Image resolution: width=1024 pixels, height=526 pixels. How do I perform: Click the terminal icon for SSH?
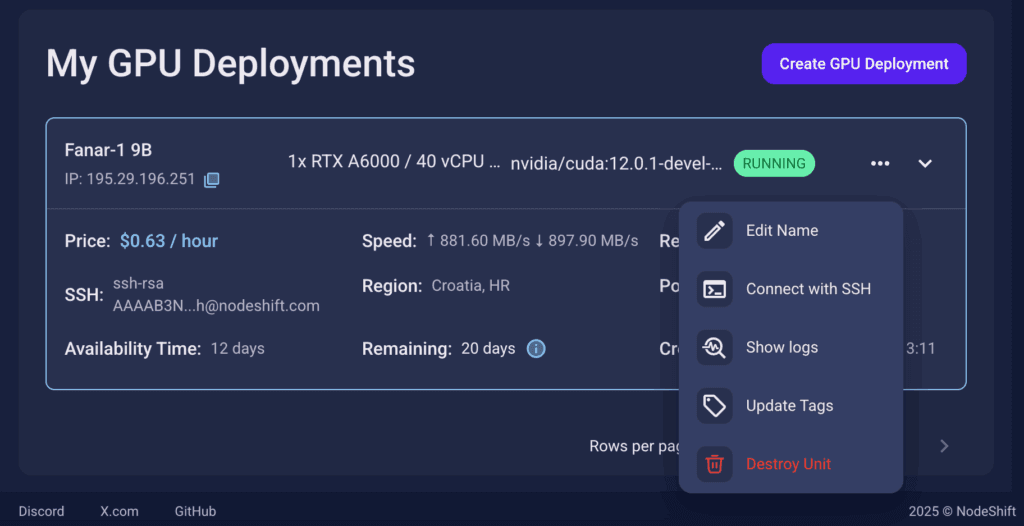point(714,289)
